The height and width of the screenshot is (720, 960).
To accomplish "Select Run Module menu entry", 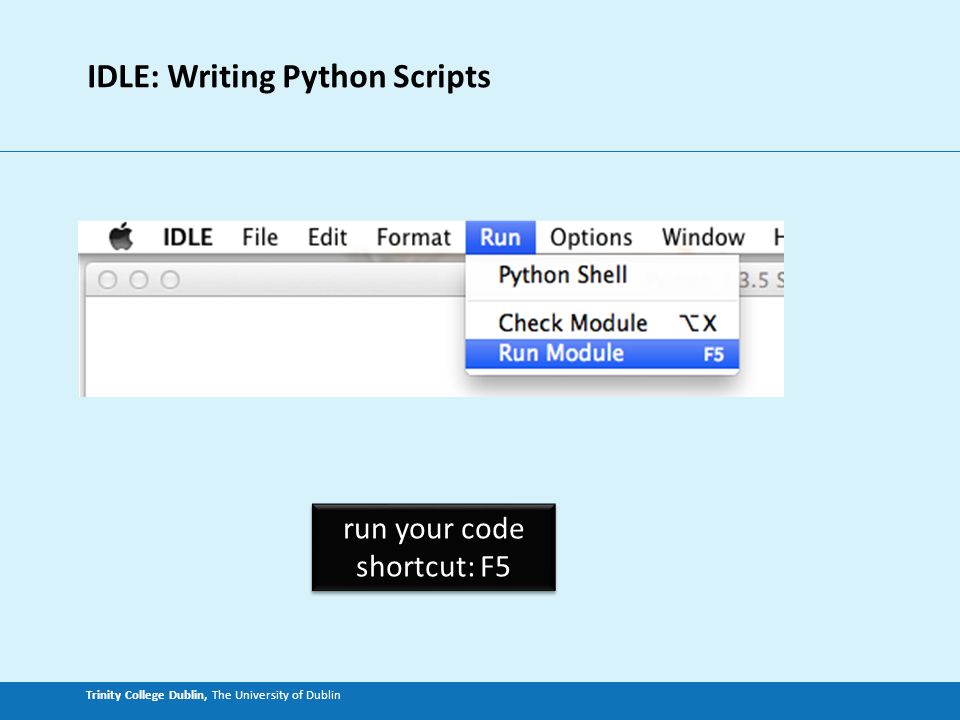I will click(x=602, y=354).
